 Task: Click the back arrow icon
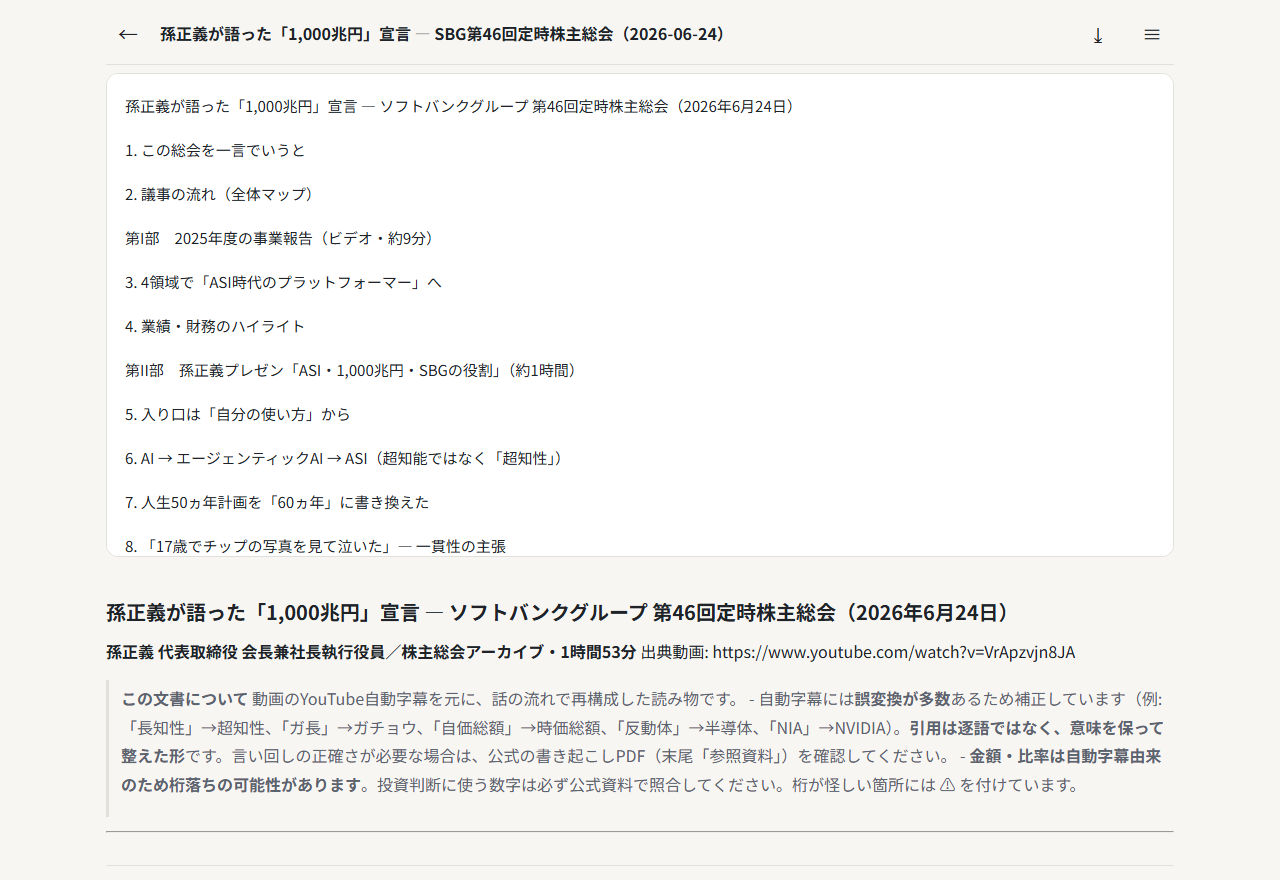coord(128,35)
